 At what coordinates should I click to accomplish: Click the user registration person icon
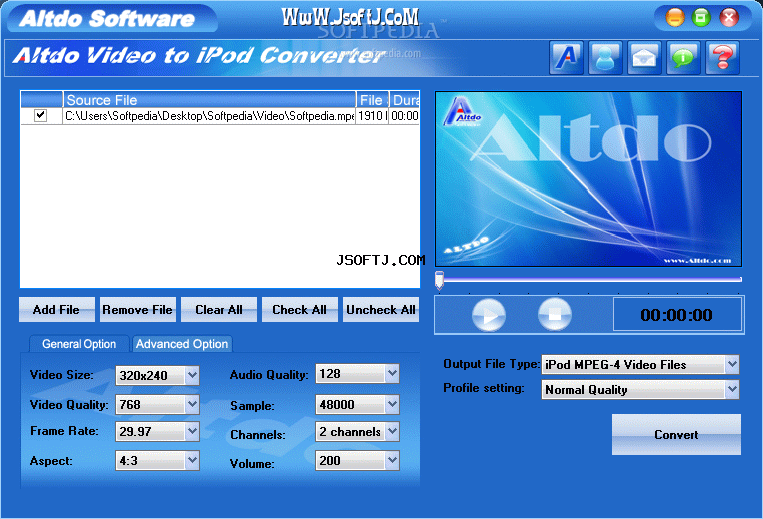(605, 58)
